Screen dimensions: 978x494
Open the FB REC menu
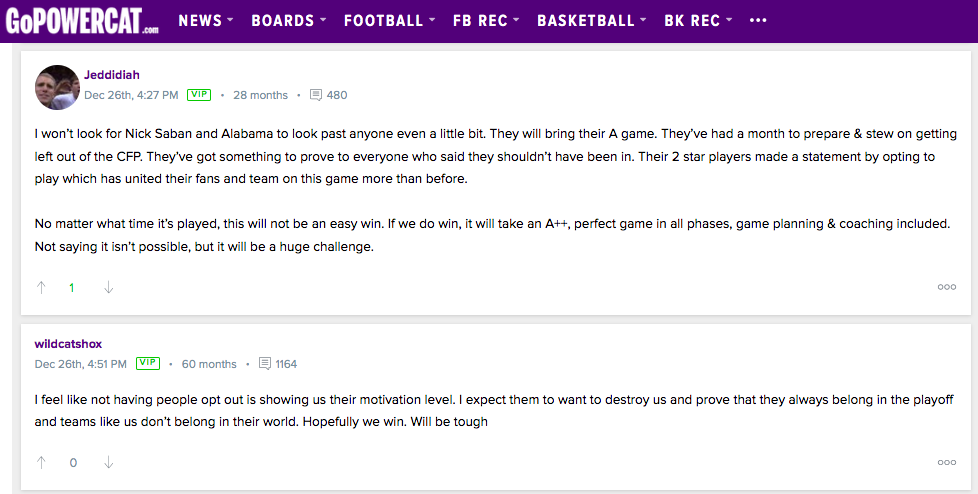(486, 20)
